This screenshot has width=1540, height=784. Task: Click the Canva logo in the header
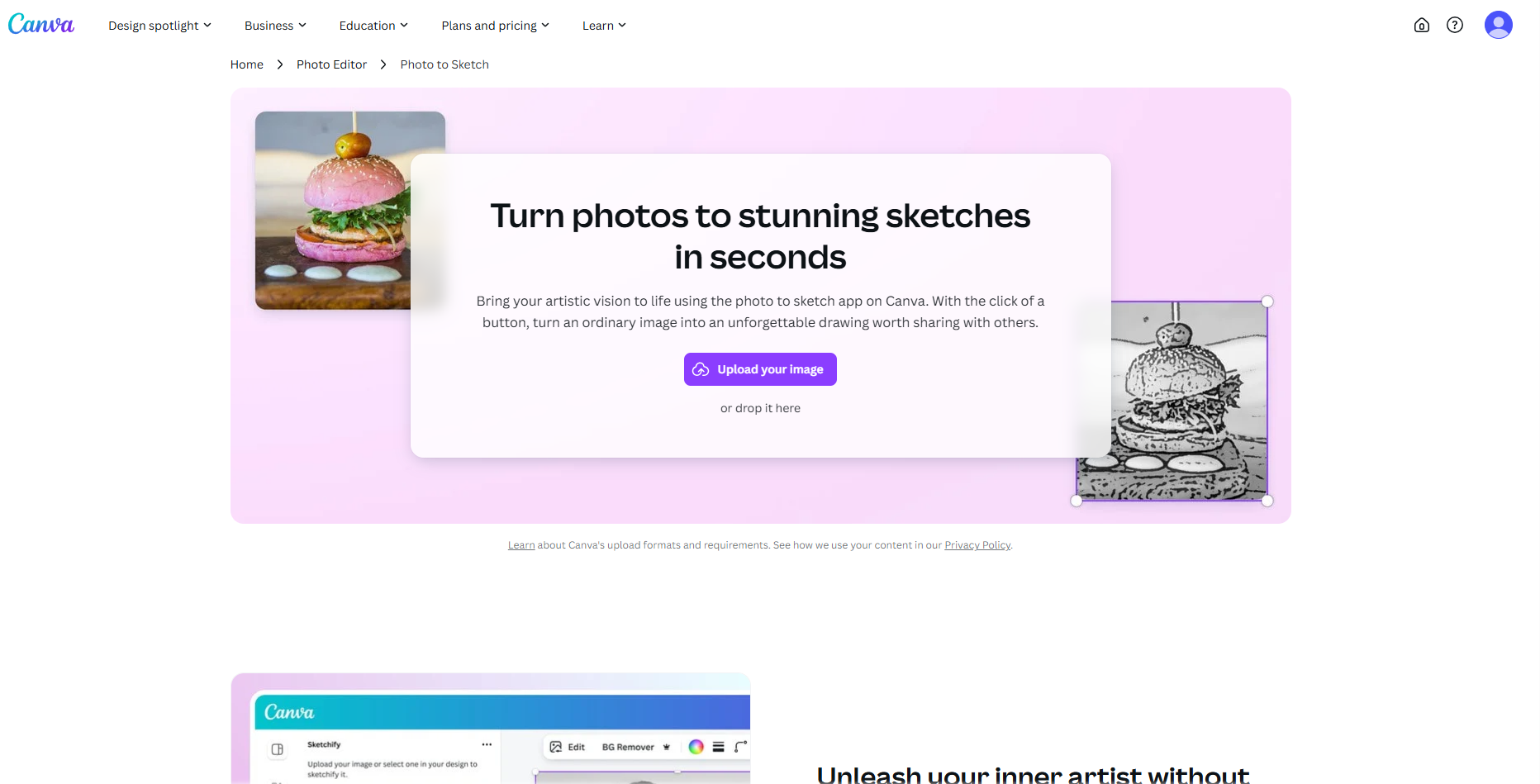coord(40,24)
